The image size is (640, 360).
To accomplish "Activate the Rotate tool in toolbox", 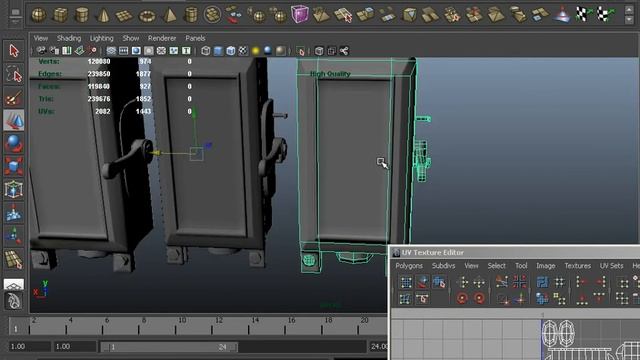I will tap(14, 143).
